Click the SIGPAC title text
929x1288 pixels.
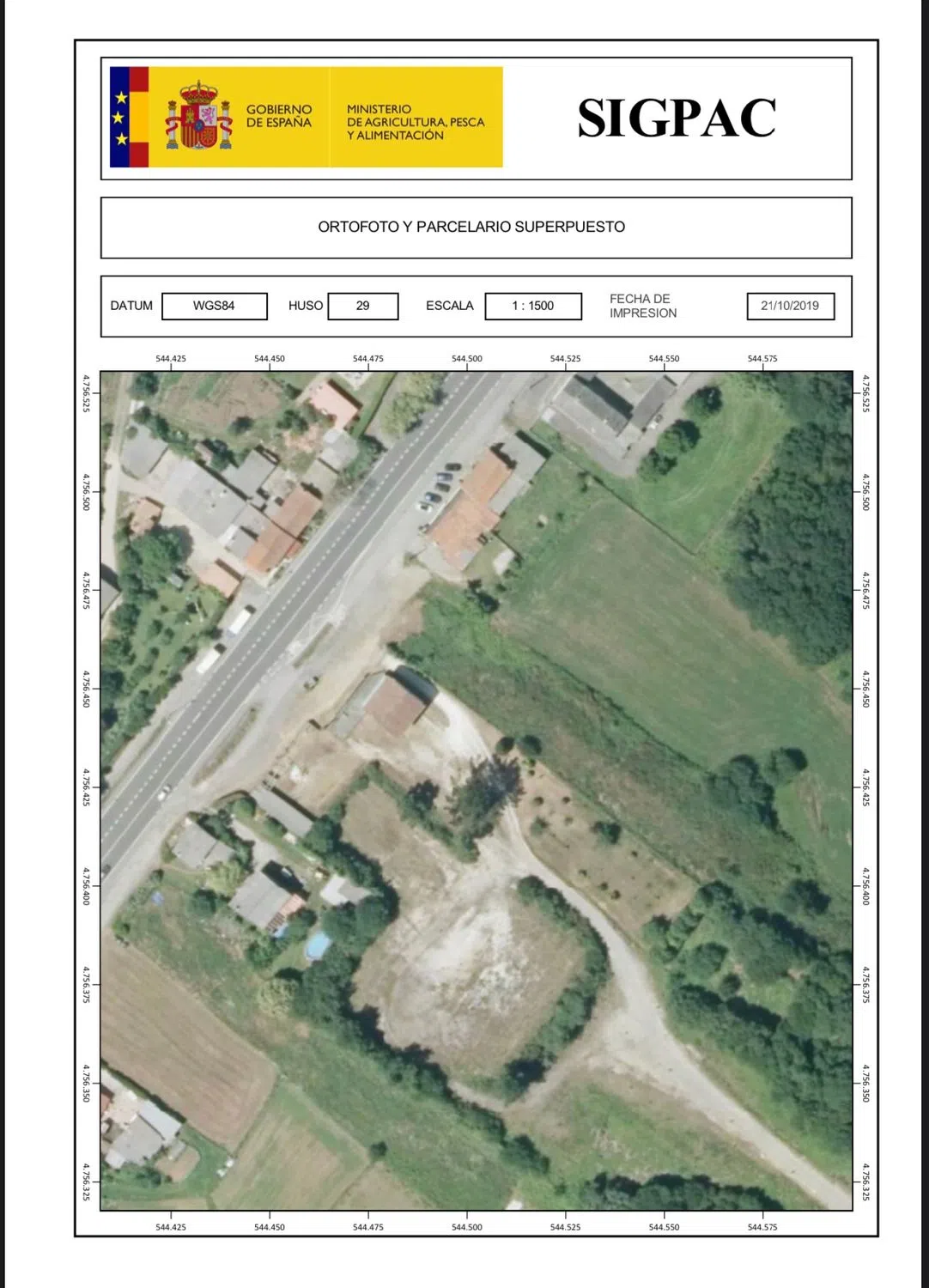point(677,118)
